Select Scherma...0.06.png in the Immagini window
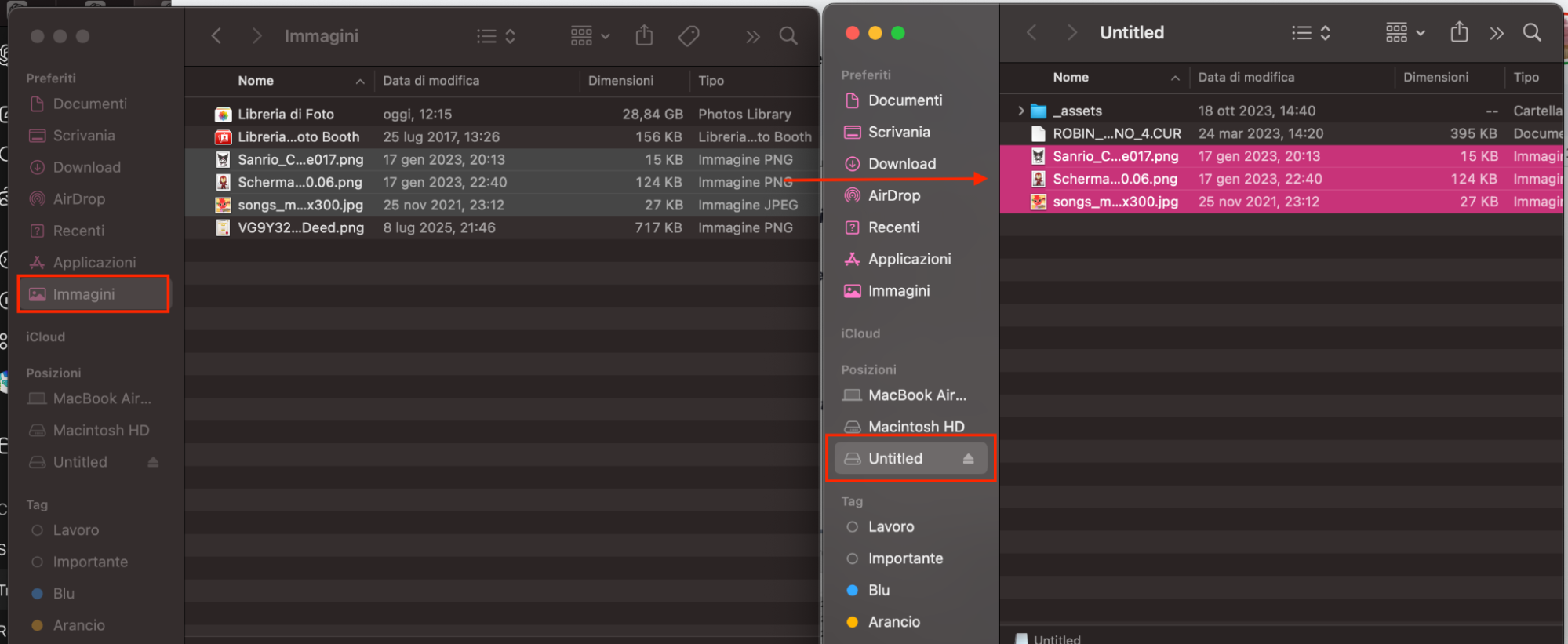Image resolution: width=1568 pixels, height=644 pixels. pyautogui.click(x=502, y=183)
